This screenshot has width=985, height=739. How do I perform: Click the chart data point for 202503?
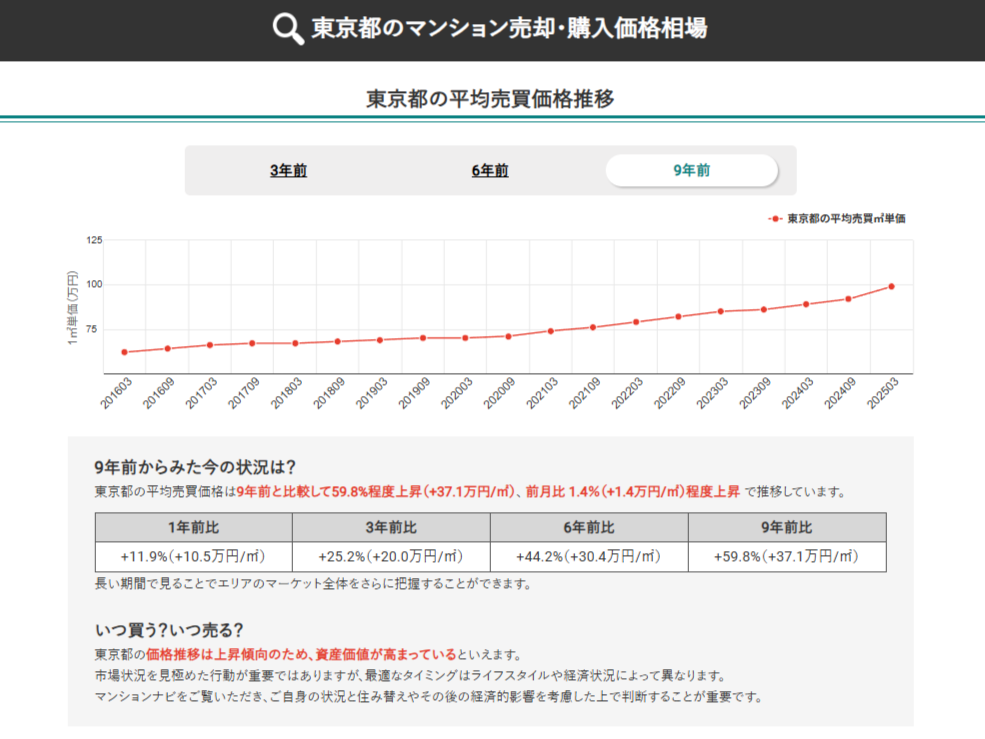pyautogui.click(x=891, y=286)
